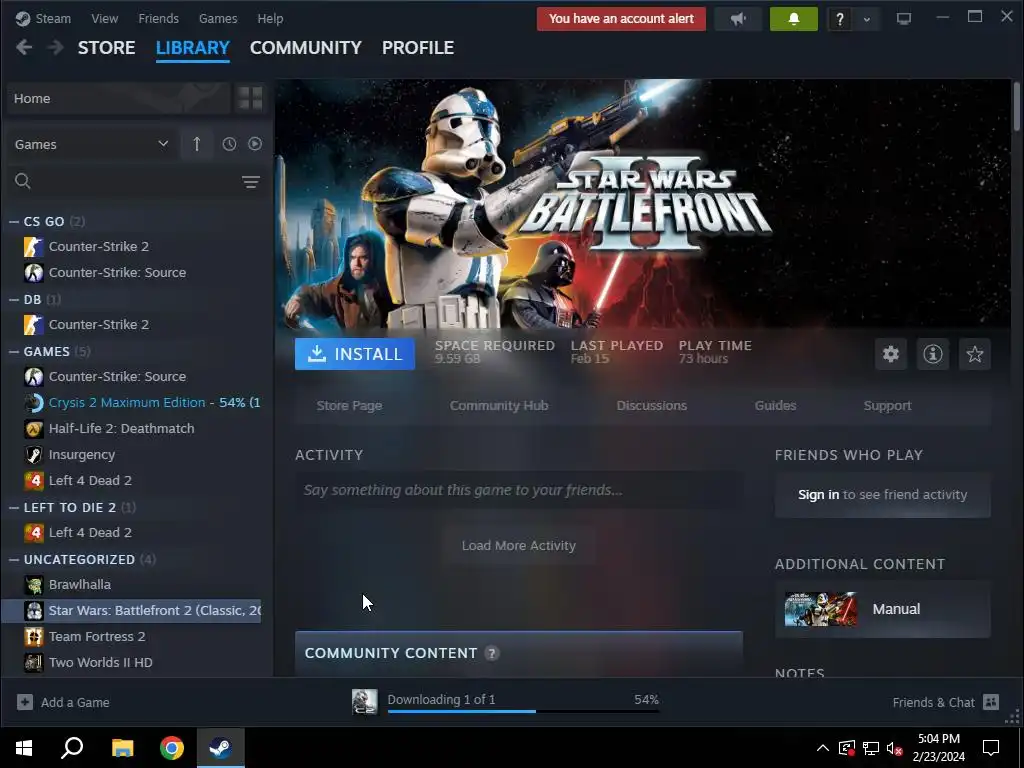Open advanced filter options icon

click(x=251, y=182)
